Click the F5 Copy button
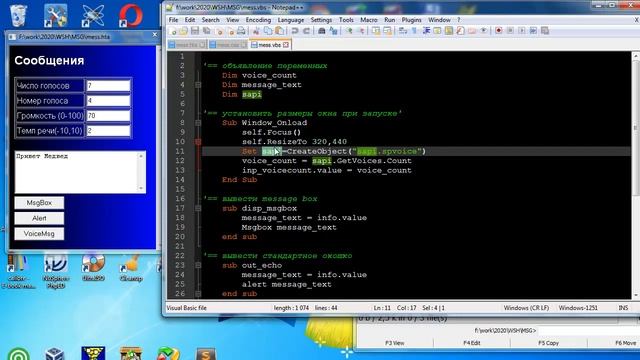Image resolution: width=640 pixels, height=360 pixels. pos(548,343)
